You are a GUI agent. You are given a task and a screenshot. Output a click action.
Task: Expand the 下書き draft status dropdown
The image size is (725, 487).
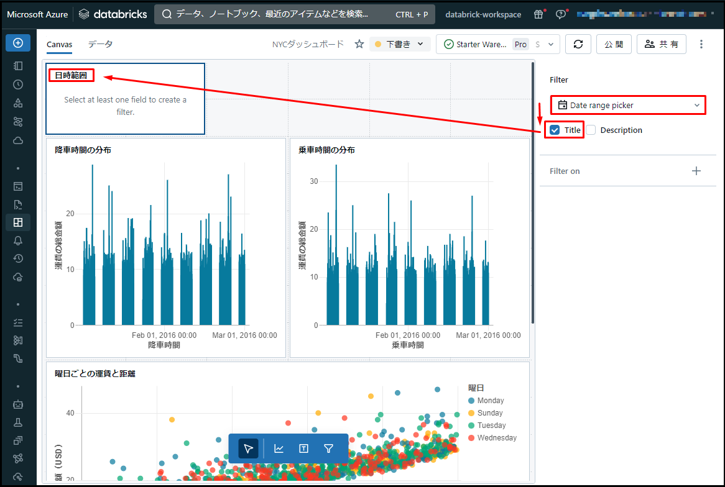click(400, 44)
